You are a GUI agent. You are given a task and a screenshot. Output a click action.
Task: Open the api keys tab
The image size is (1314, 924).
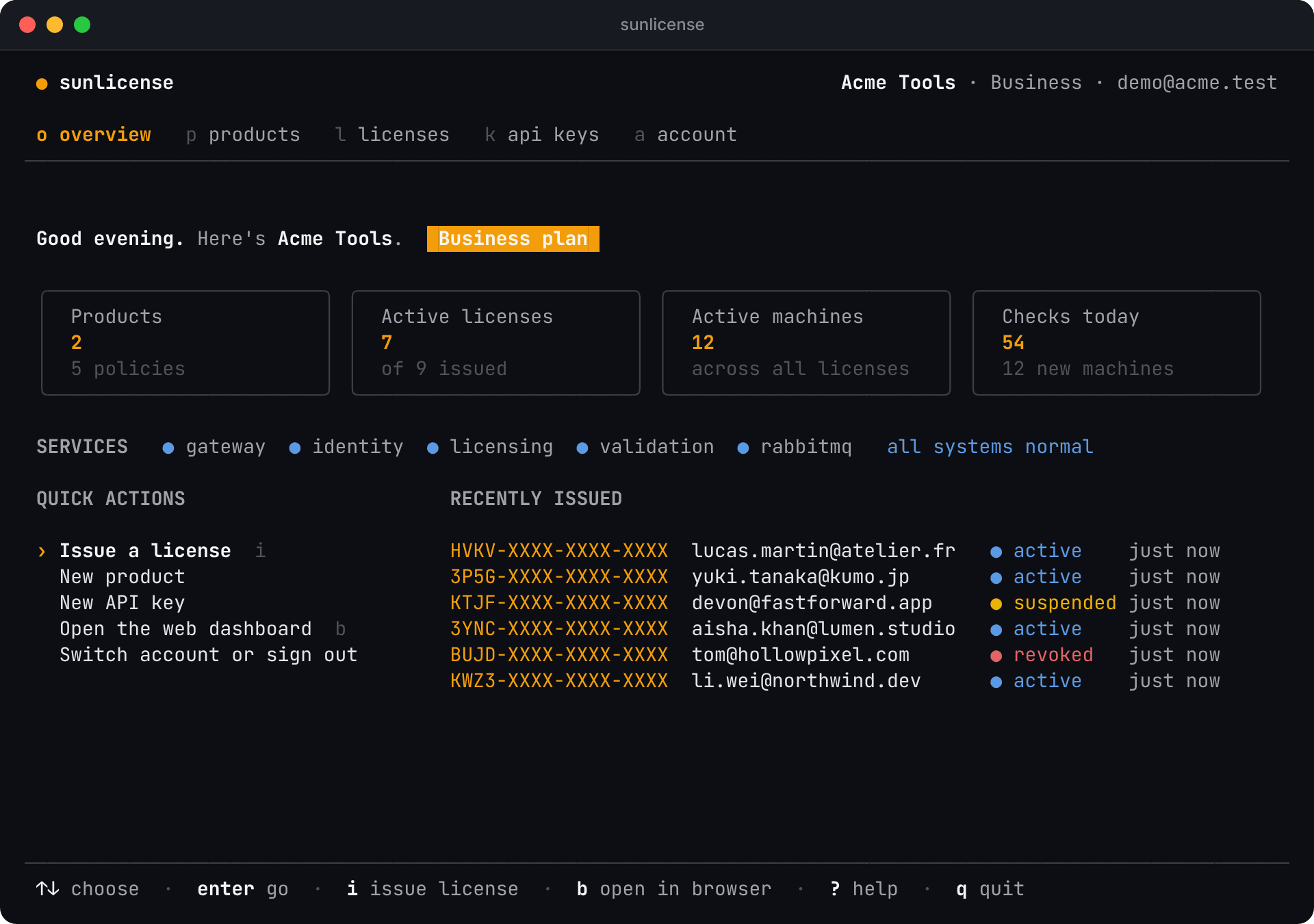[542, 135]
